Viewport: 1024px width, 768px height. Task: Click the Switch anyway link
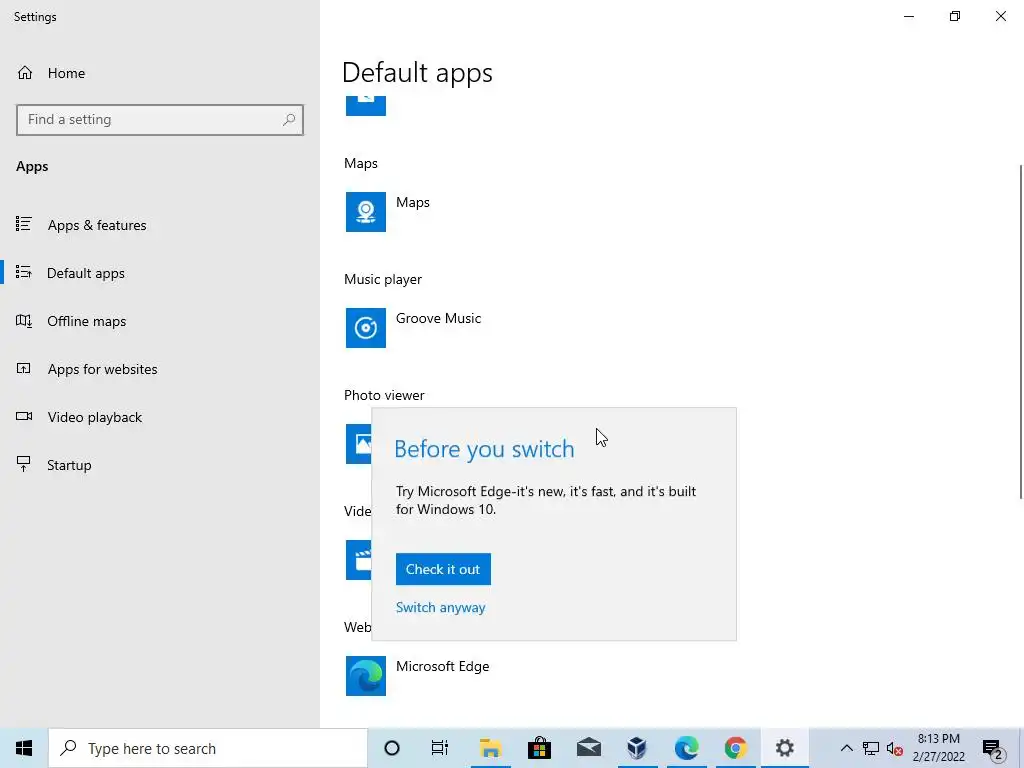point(440,607)
